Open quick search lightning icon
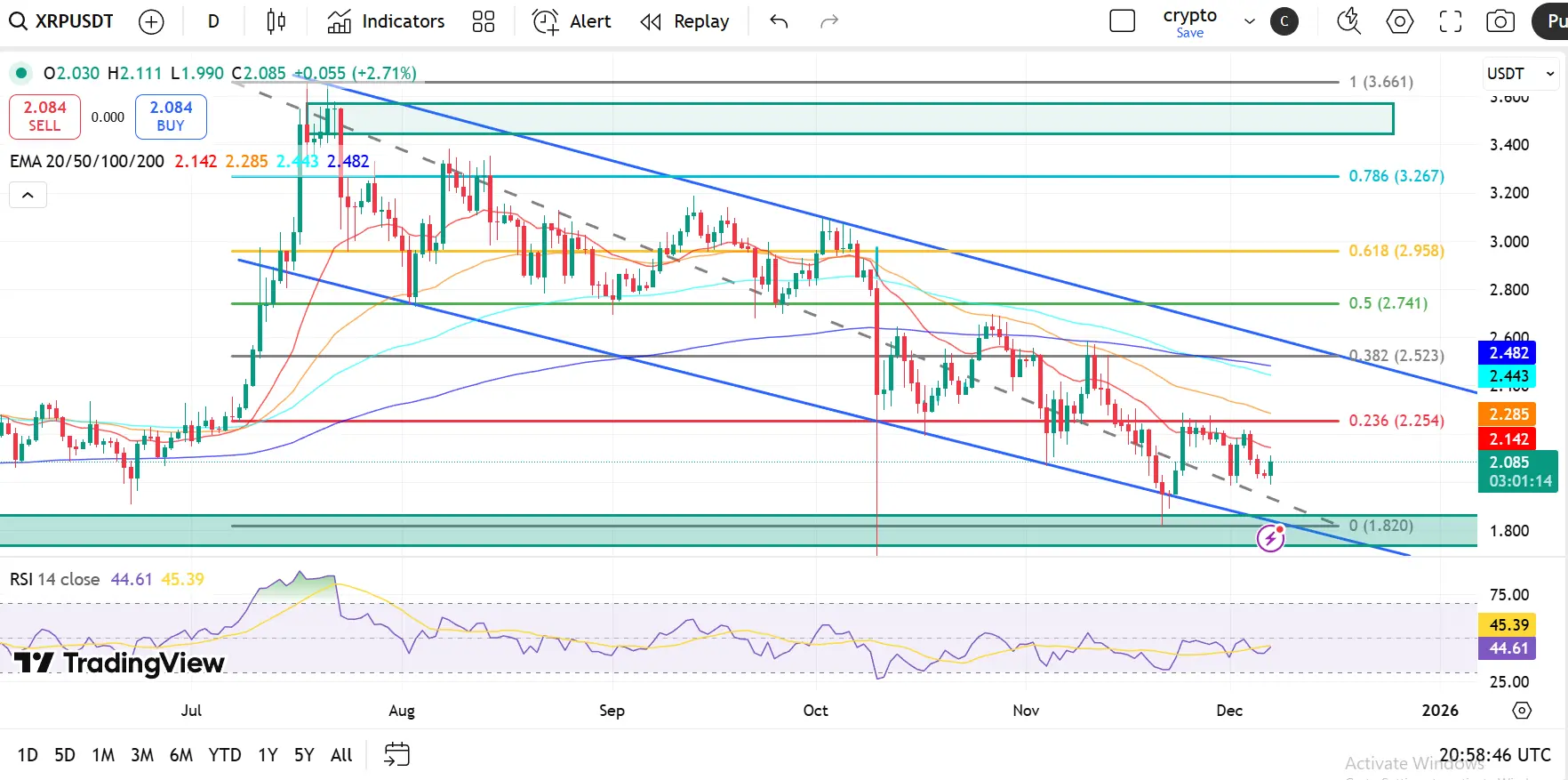 [1349, 21]
